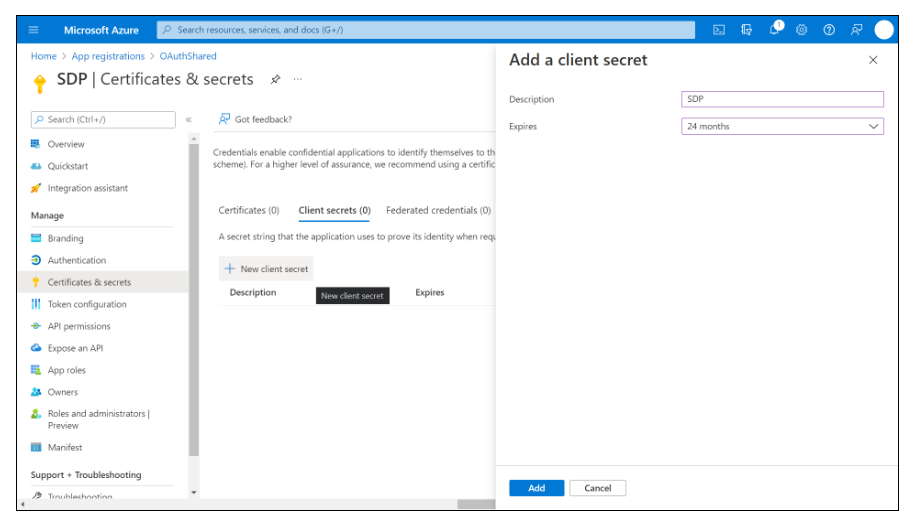This screenshot has width=921, height=514.
Task: Click the Description input field
Action: (x=782, y=99)
